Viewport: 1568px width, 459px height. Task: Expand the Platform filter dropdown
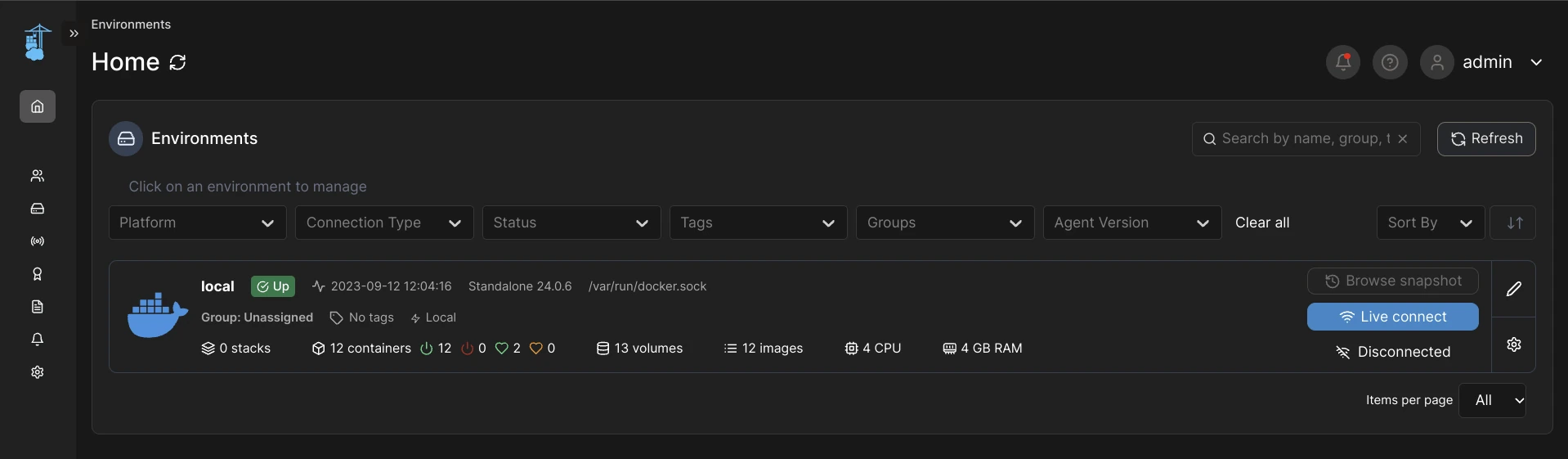coord(198,223)
